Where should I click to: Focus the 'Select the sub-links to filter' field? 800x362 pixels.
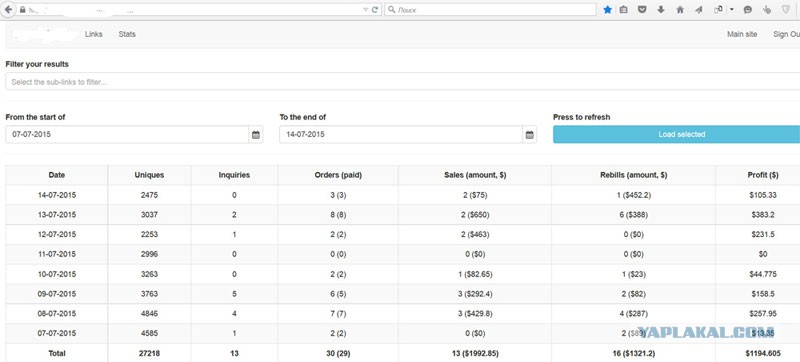point(403,82)
